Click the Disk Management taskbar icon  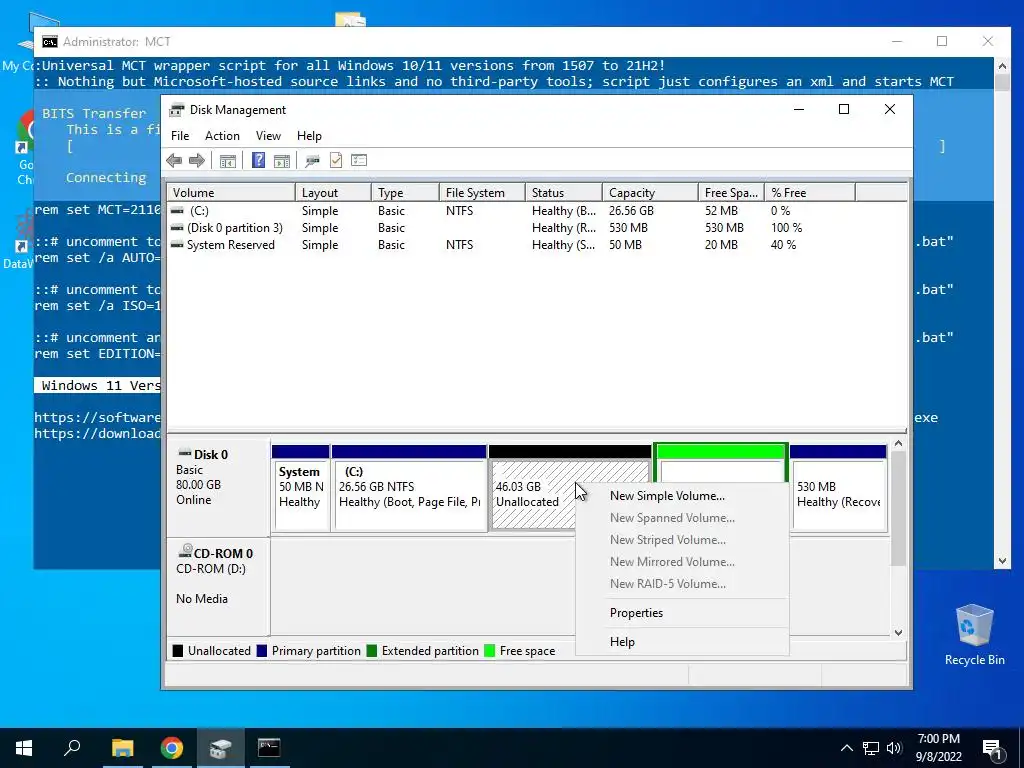click(221, 748)
